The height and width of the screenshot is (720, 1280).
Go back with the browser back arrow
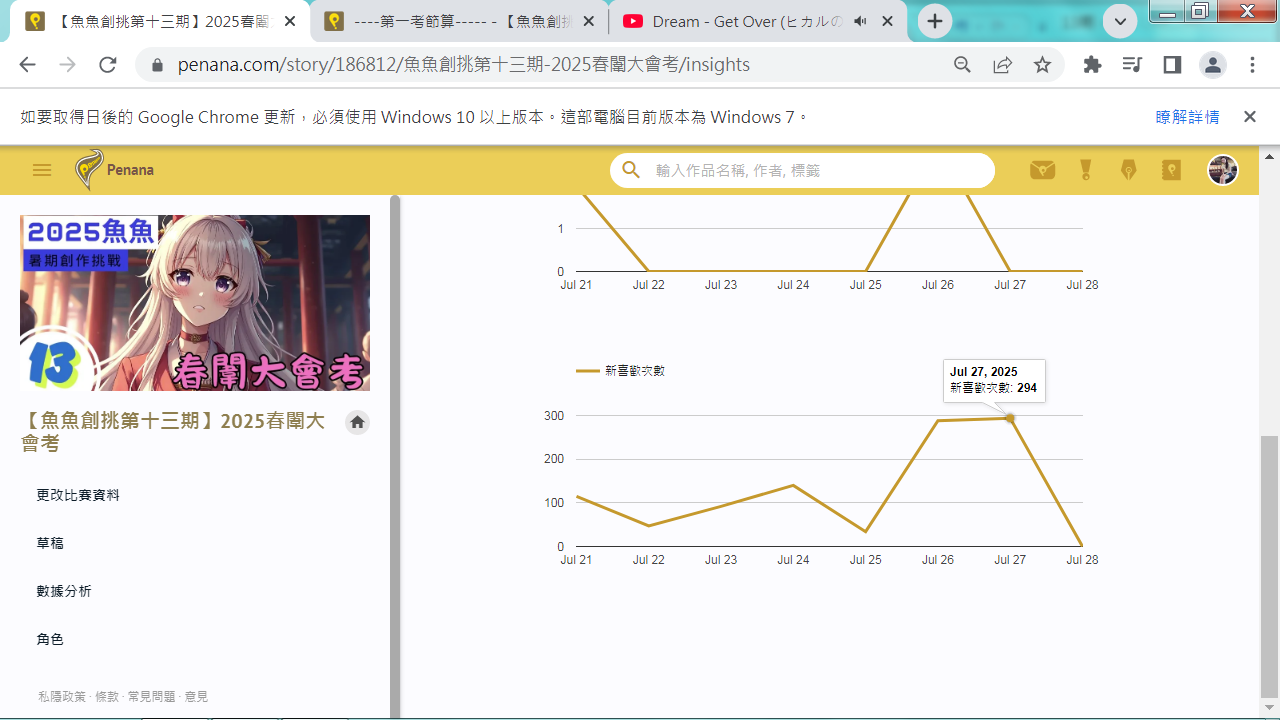pos(27,65)
